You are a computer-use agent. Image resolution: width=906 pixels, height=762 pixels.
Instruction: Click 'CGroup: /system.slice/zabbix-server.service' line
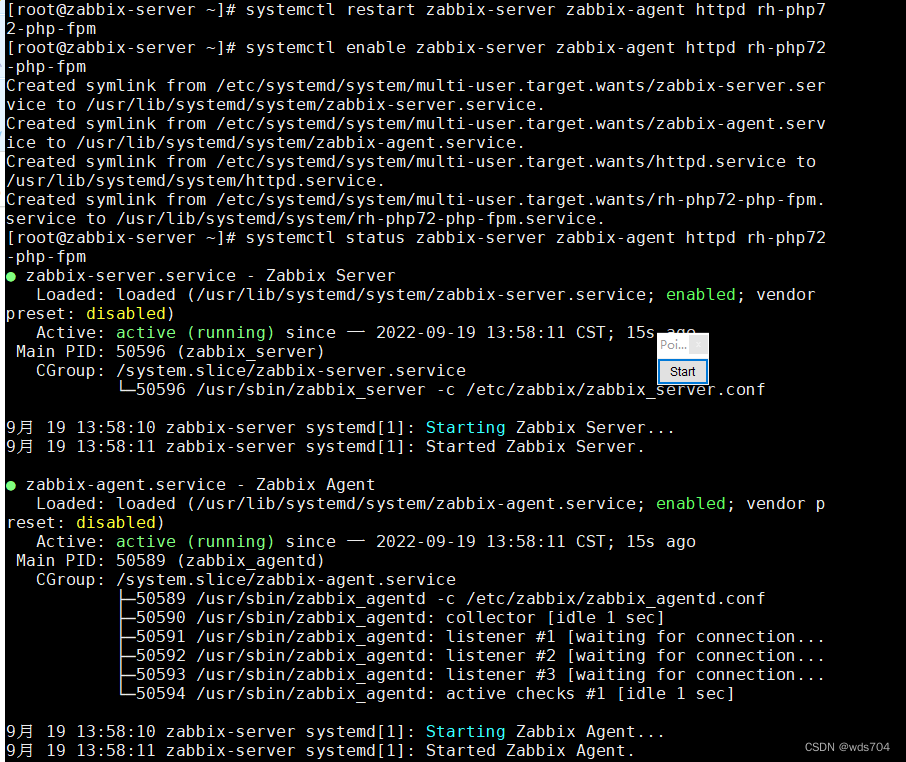click(251, 371)
